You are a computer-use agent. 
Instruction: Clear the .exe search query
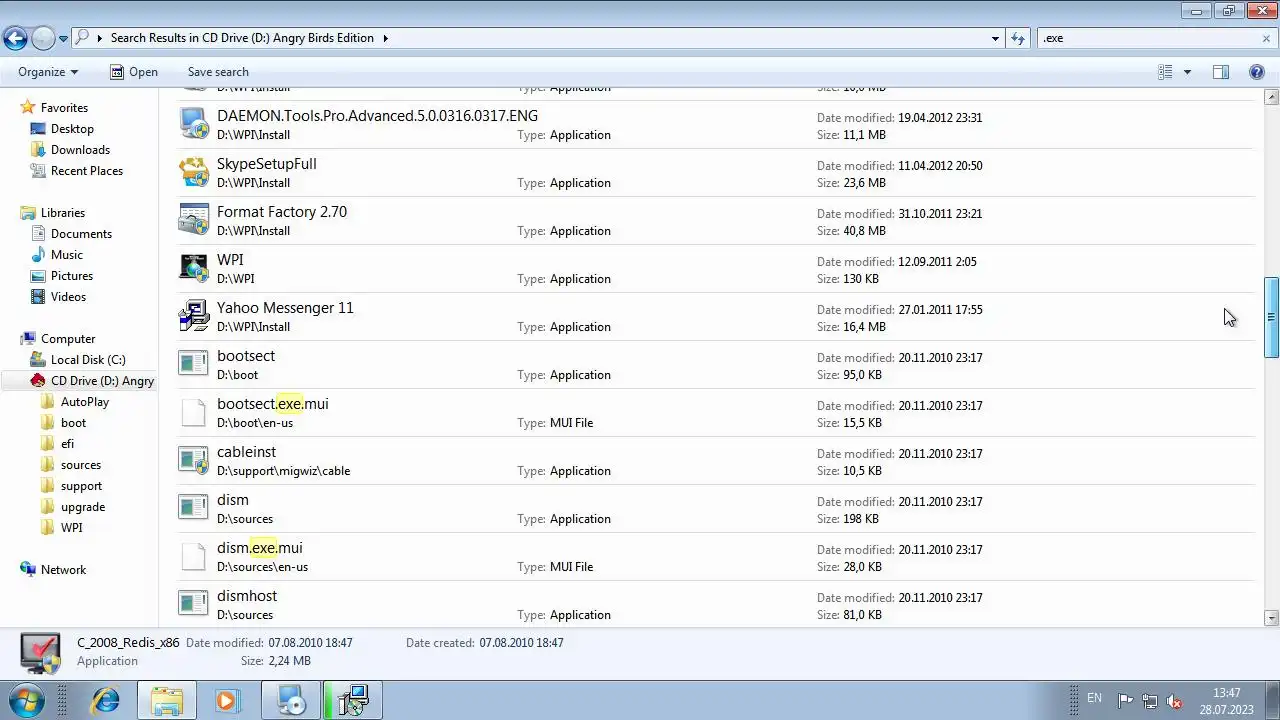pyautogui.click(x=1267, y=38)
